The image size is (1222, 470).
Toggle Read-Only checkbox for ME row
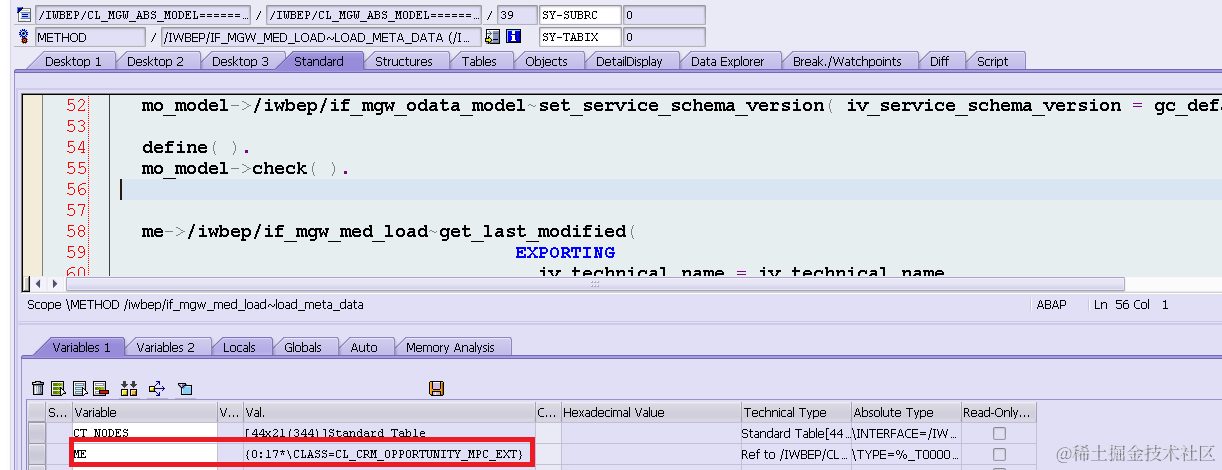(999, 454)
